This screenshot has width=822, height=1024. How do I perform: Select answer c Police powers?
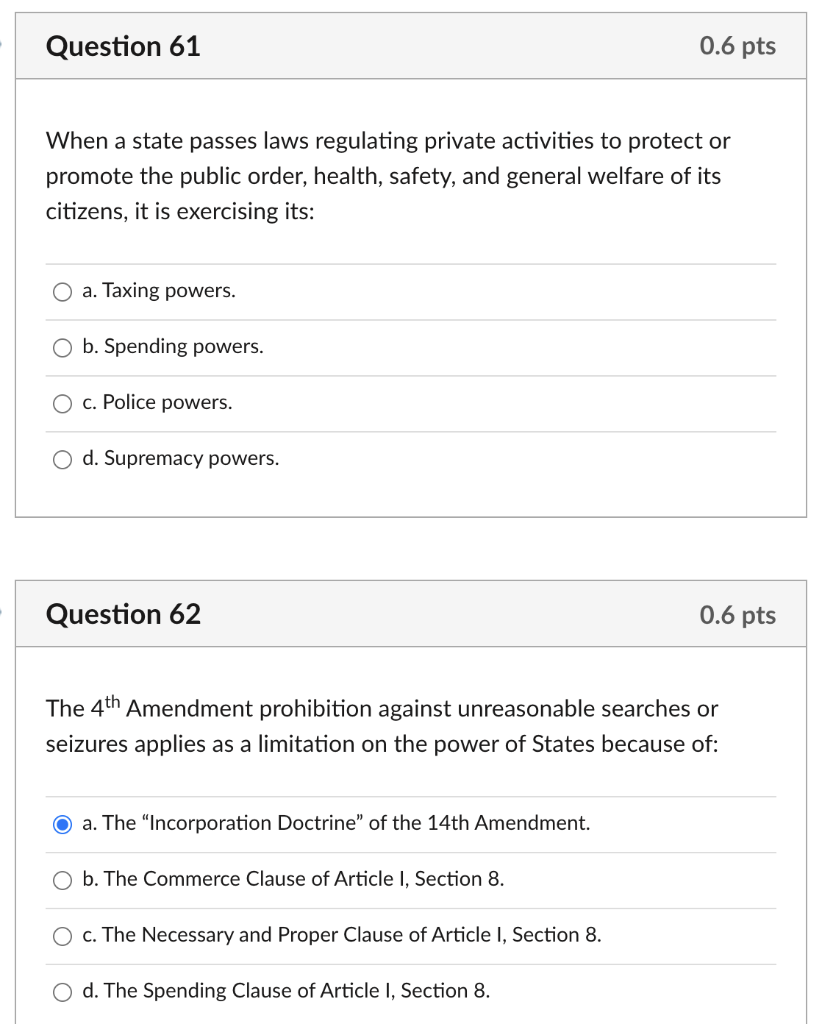(62, 403)
